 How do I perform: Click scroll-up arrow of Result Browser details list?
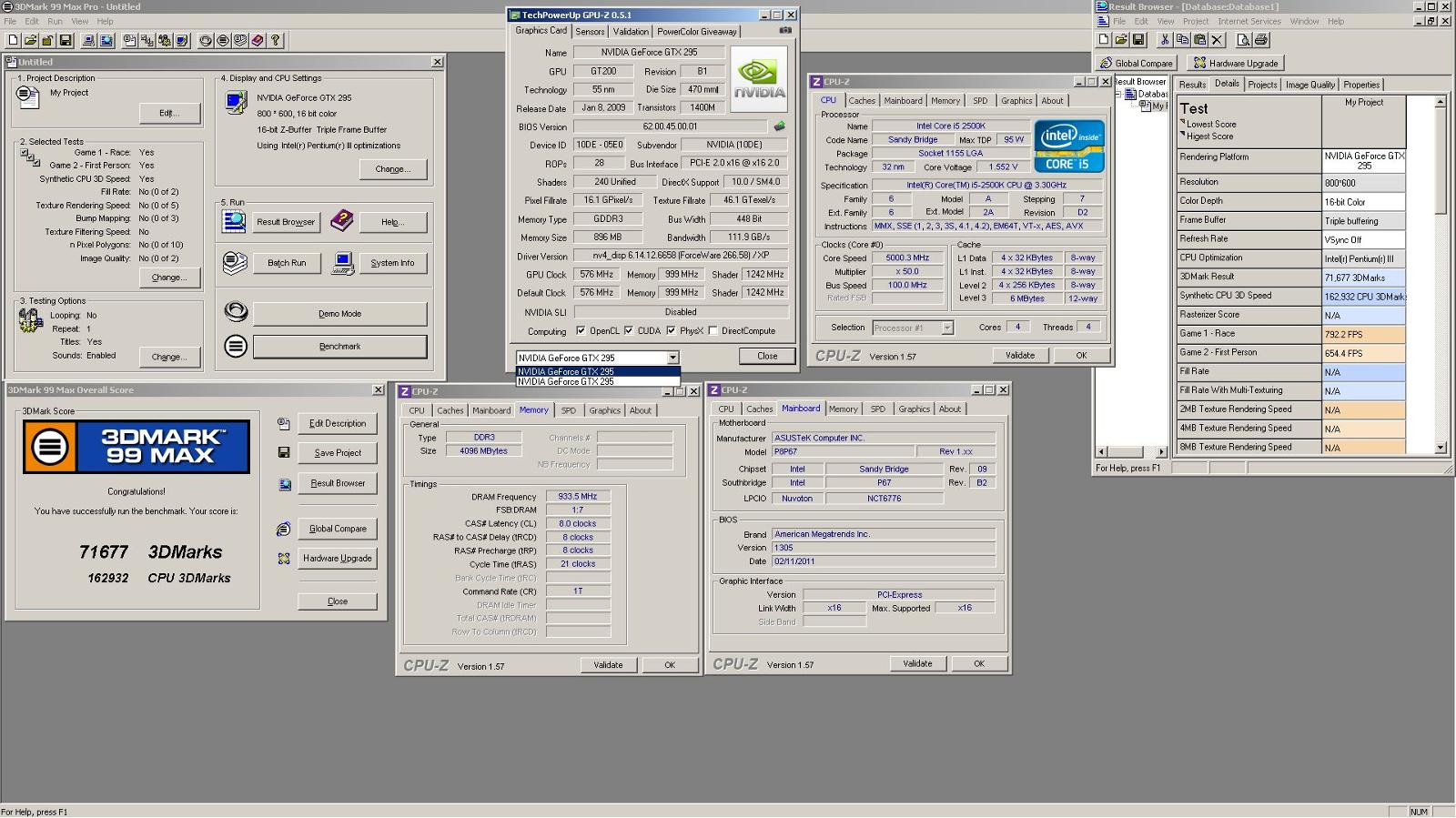[x=1441, y=101]
